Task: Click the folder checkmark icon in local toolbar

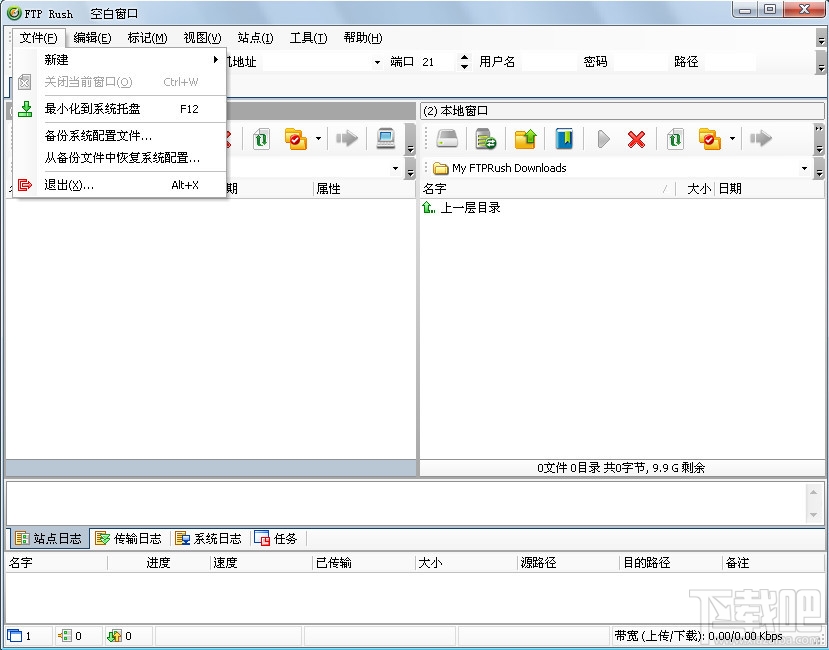Action: click(710, 139)
